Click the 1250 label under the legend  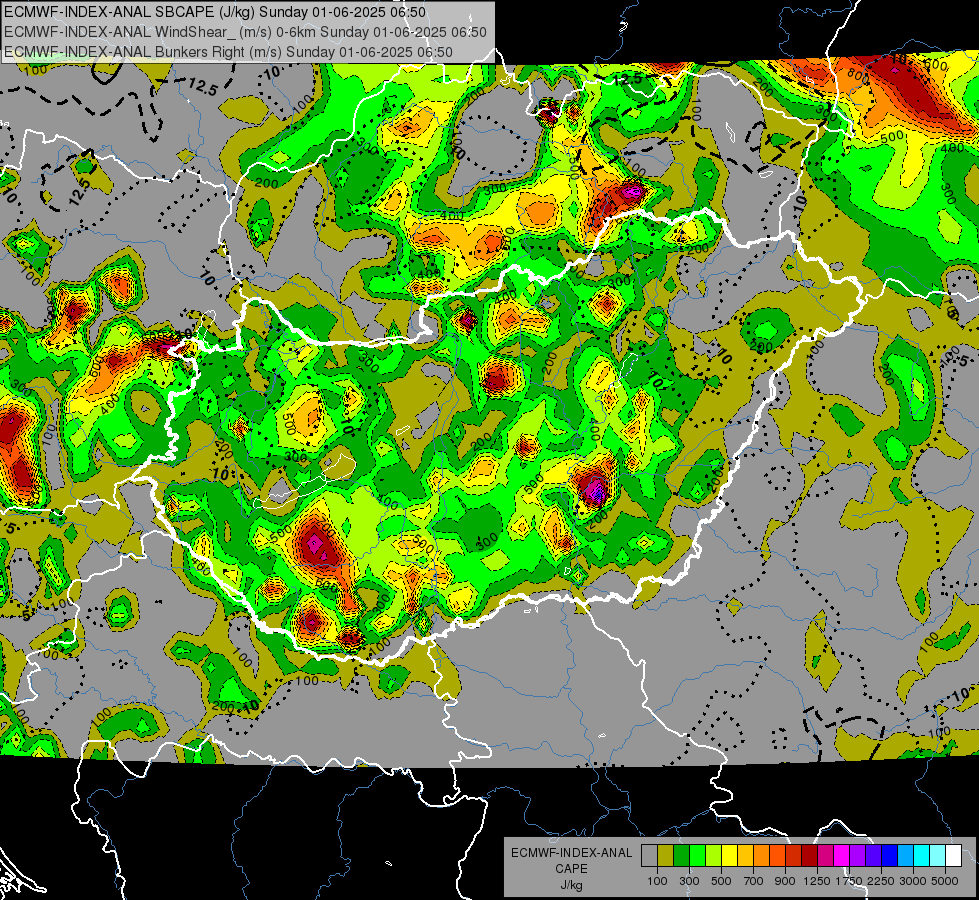pyautogui.click(x=817, y=881)
